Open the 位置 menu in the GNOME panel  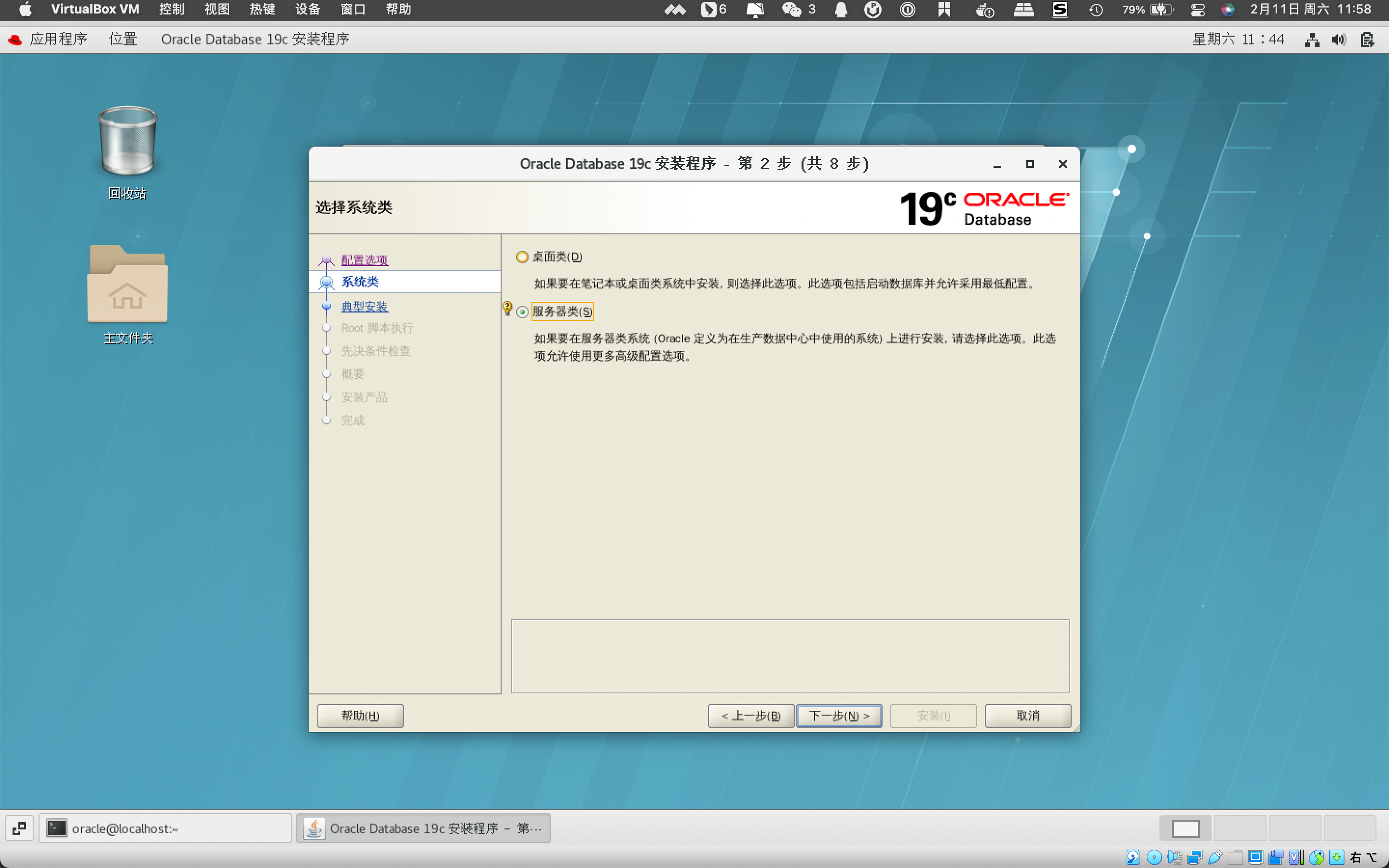pyautogui.click(x=123, y=39)
